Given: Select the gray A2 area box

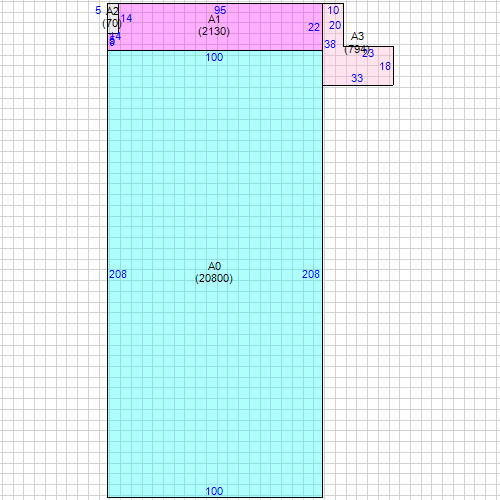Looking at the screenshot, I should [113, 18].
